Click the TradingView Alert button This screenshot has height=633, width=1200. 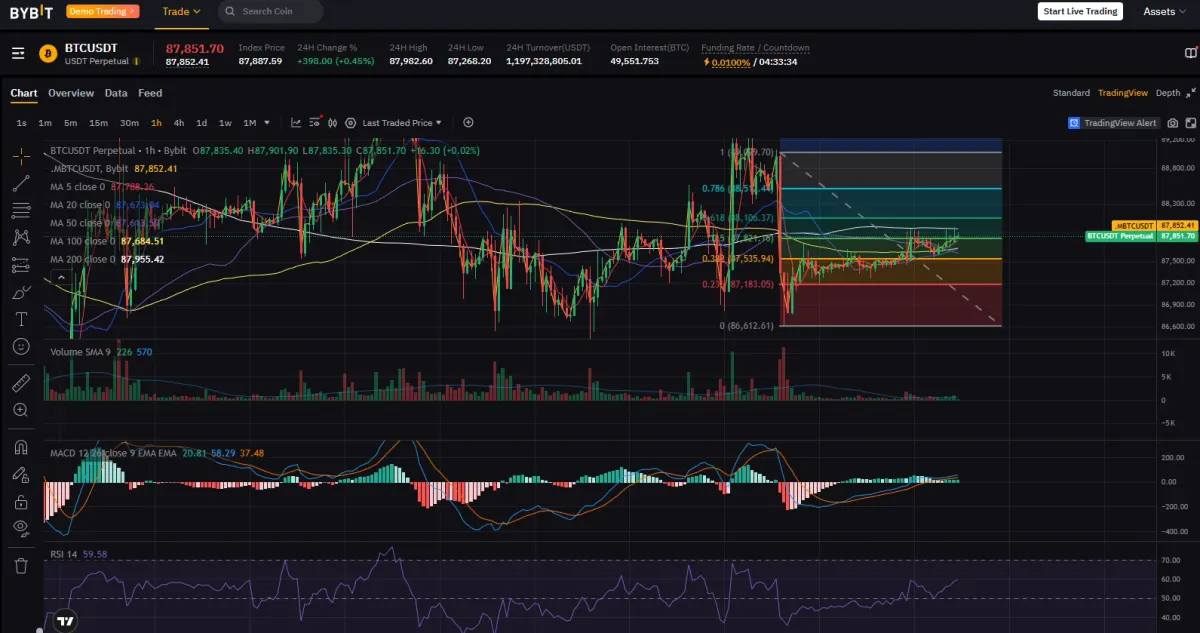tap(1113, 123)
